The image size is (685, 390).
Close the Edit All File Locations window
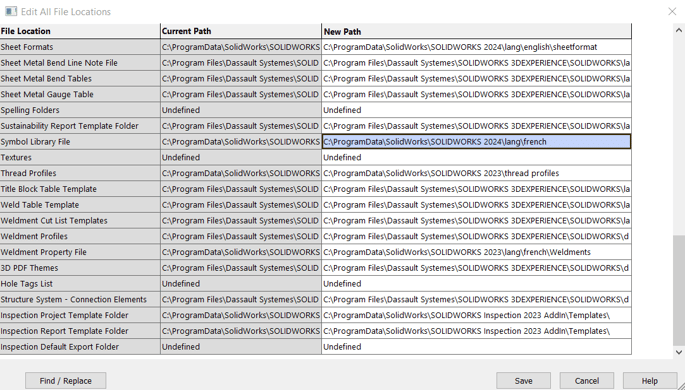(x=672, y=11)
